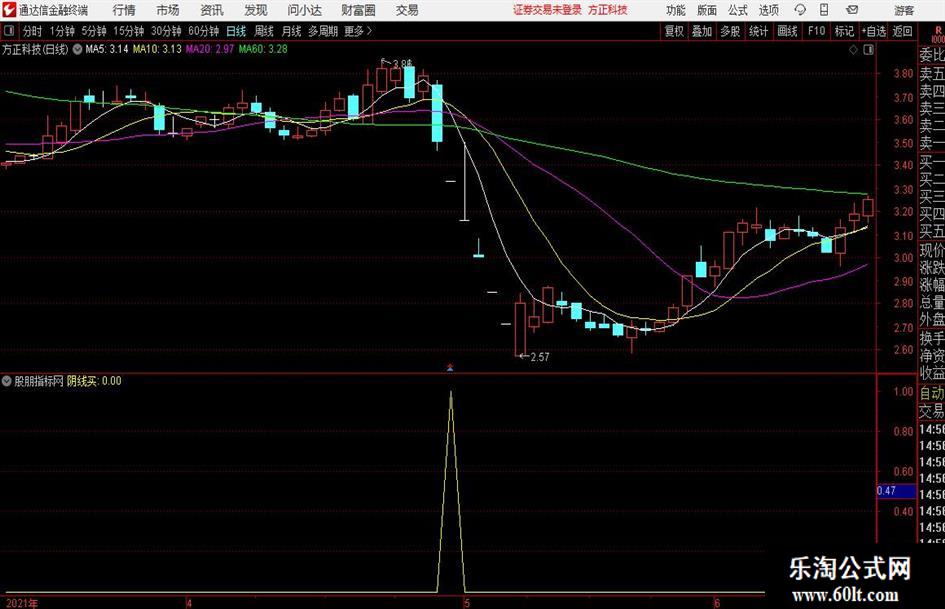The image size is (945, 609).
Task: Toggle the left sidebar panel icon
Action: tap(9, 31)
